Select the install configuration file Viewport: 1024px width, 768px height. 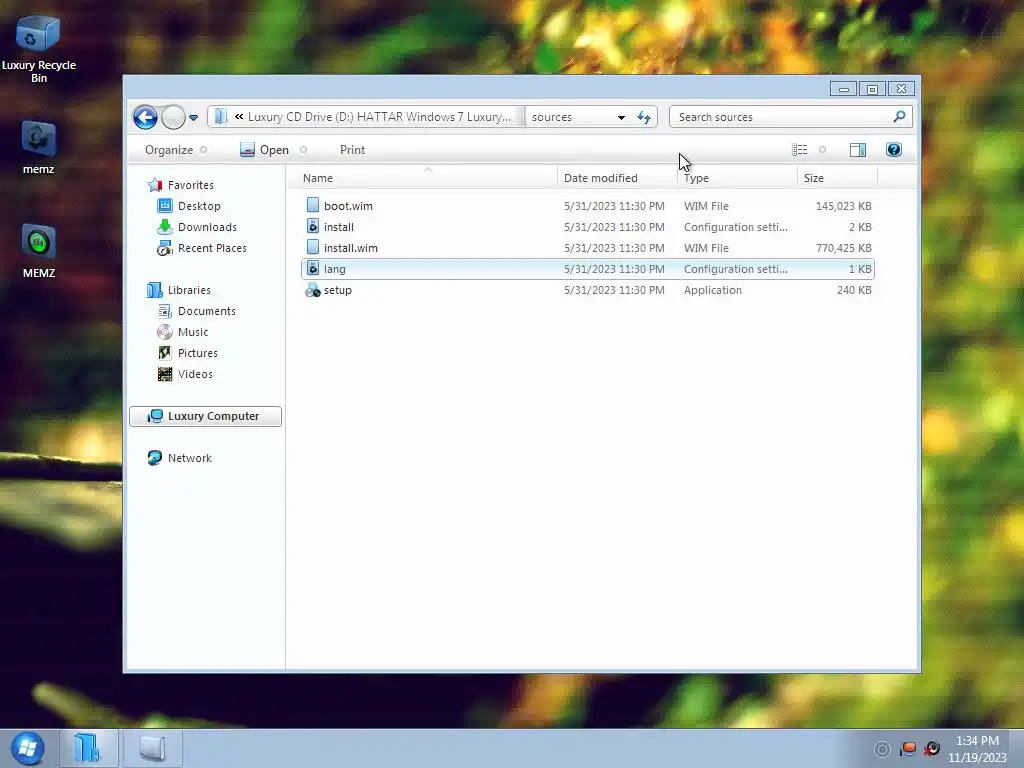coord(587,227)
